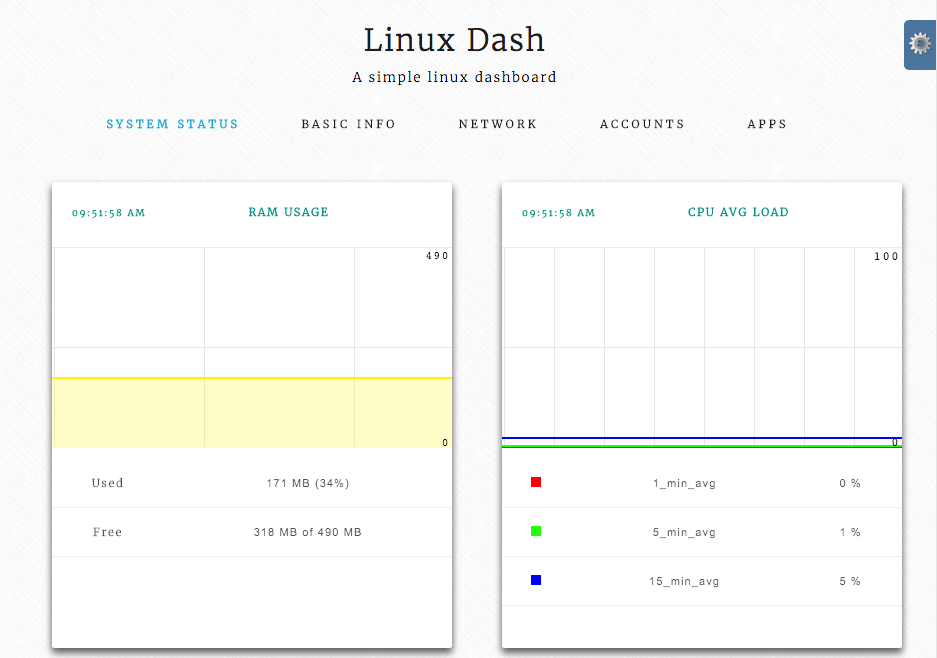Select the timestamp on the CPU panel
The image size is (937, 658).
[558, 213]
